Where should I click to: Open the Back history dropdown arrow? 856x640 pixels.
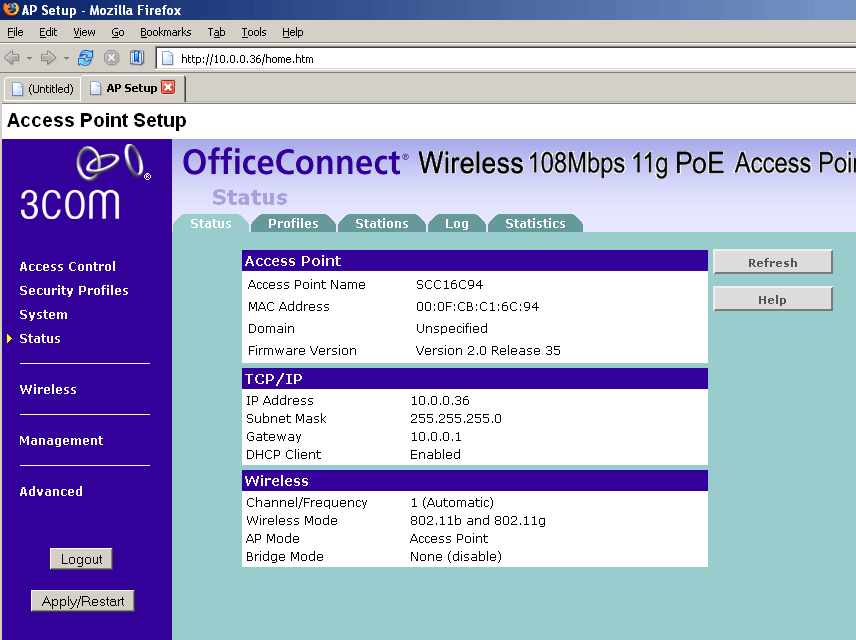[x=29, y=58]
